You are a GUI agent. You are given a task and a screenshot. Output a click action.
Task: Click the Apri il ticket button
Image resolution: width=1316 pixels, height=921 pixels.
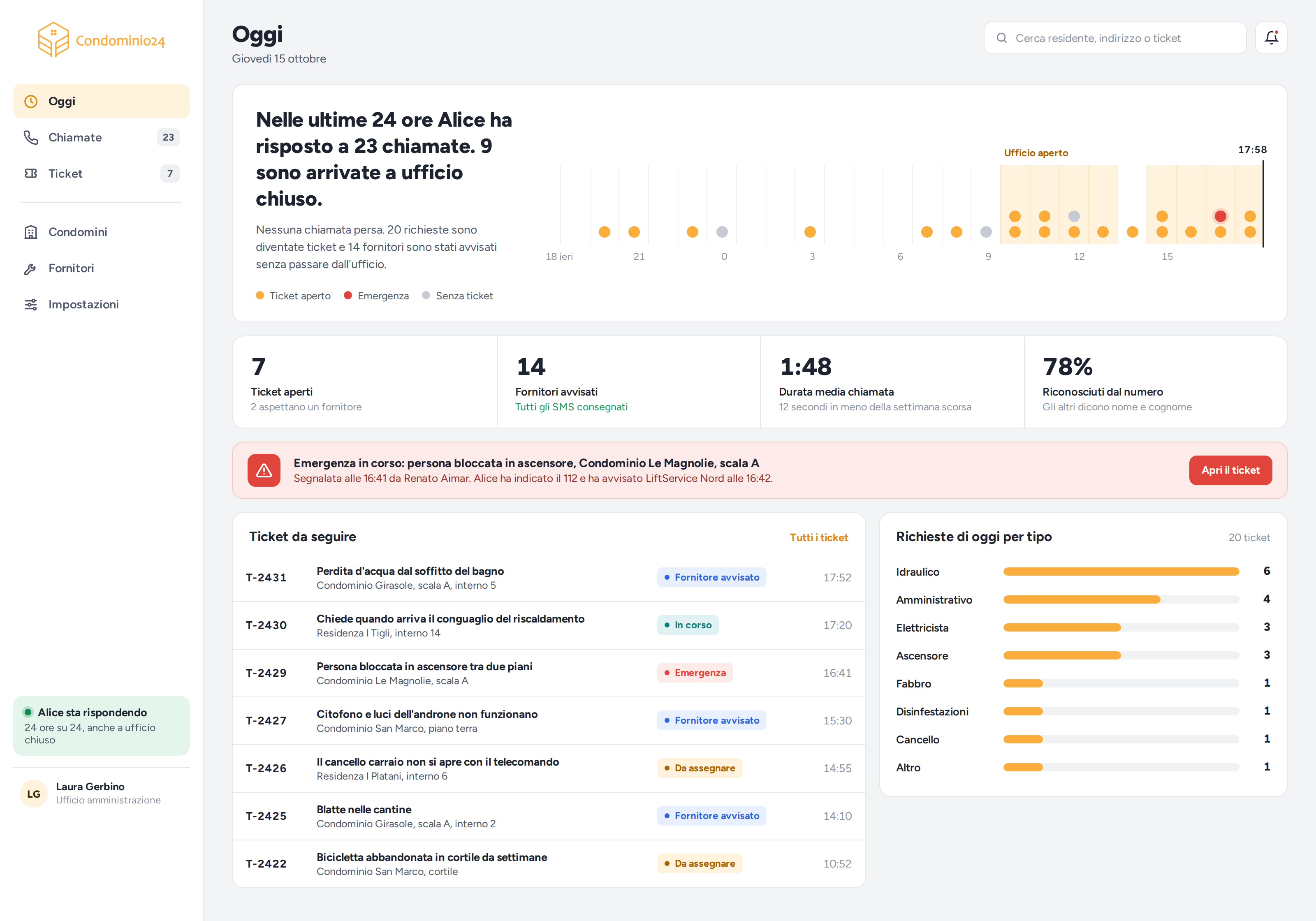[x=1230, y=470]
